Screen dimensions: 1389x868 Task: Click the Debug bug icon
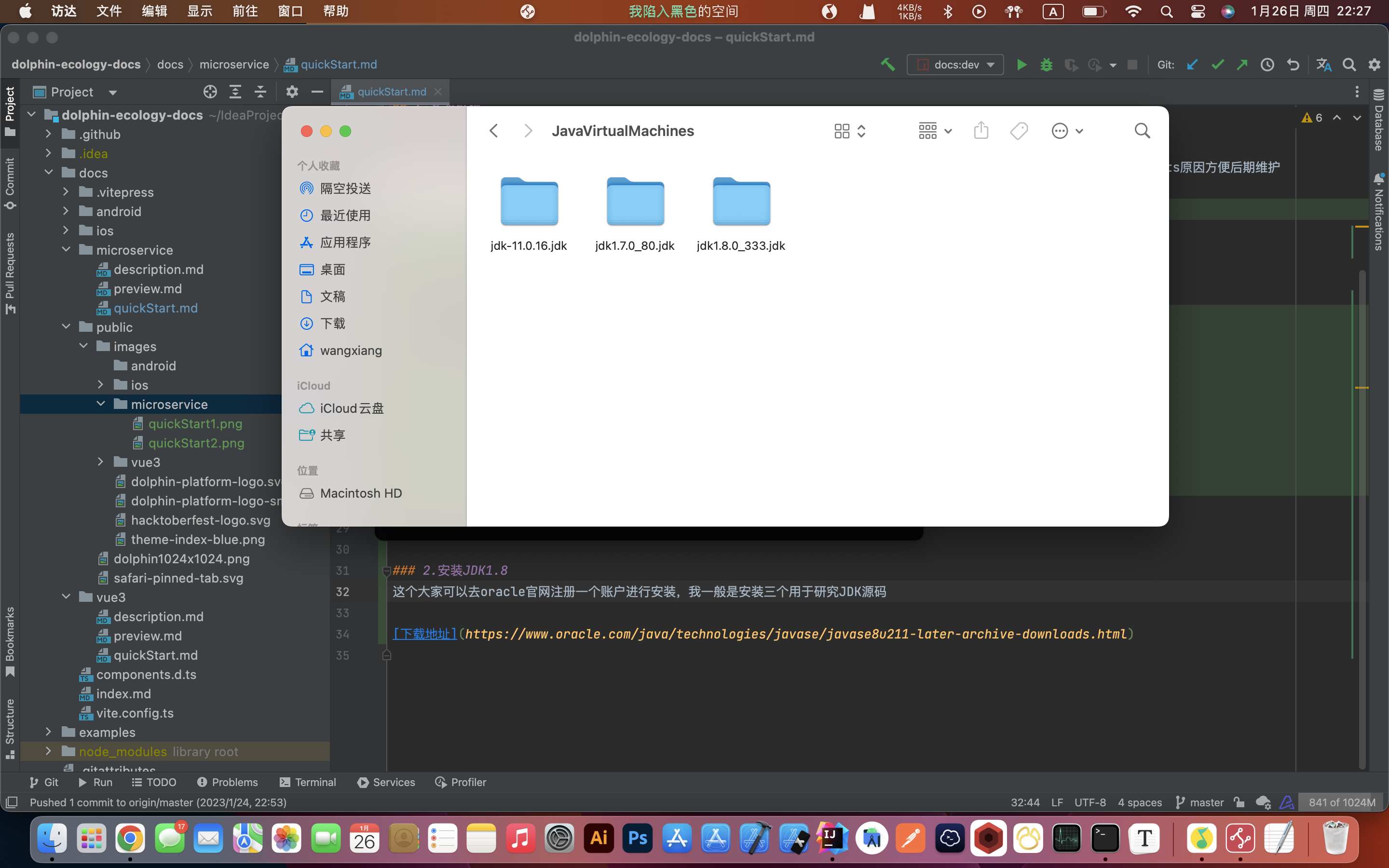[x=1047, y=65]
